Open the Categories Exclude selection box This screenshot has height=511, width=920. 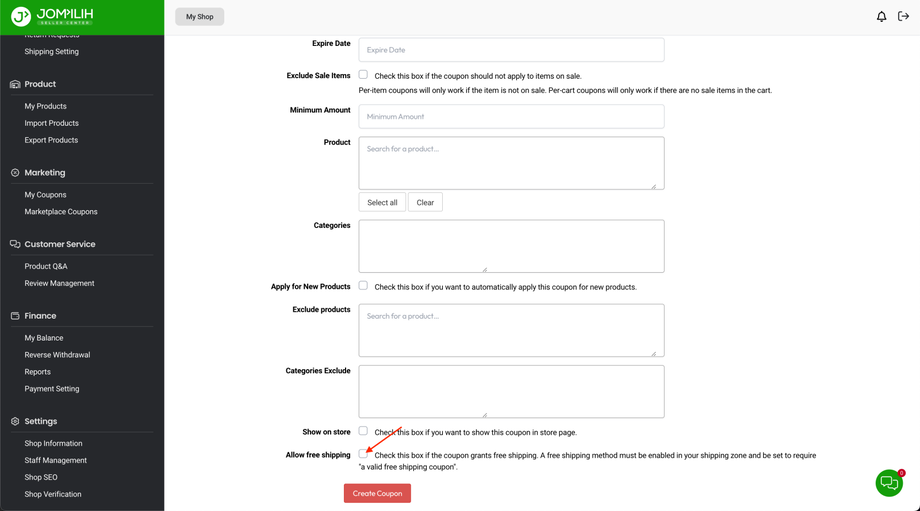pos(511,391)
